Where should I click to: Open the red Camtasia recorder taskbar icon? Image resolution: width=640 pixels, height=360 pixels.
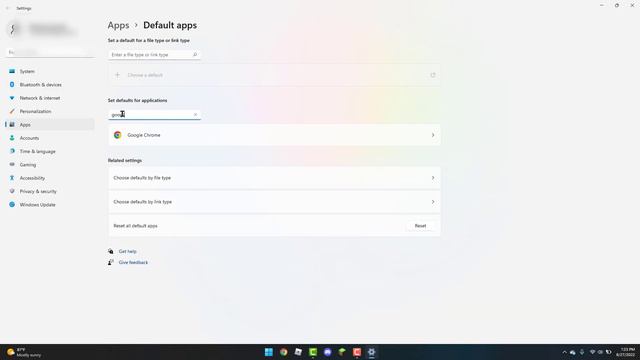click(x=357, y=352)
